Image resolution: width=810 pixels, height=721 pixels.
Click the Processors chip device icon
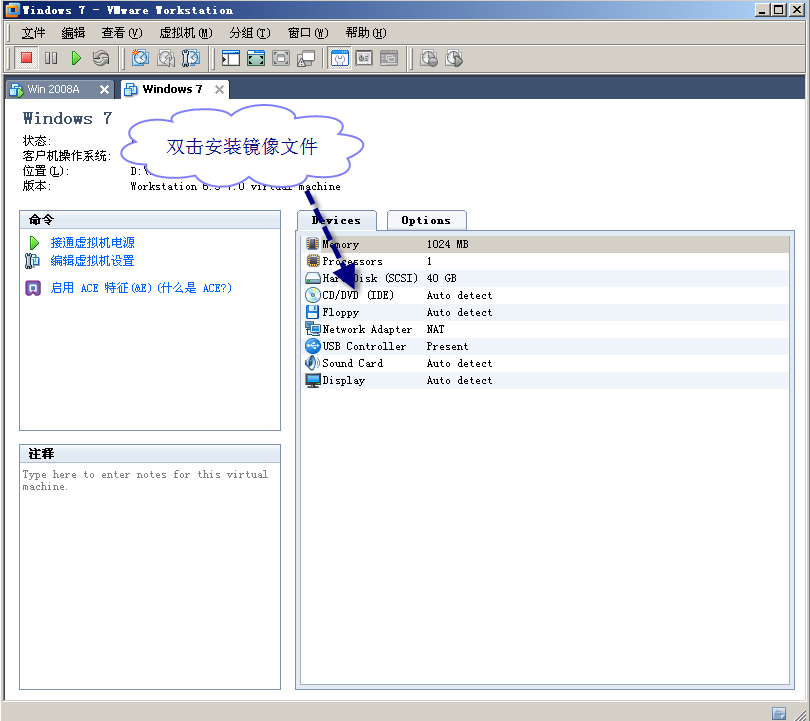pos(313,261)
